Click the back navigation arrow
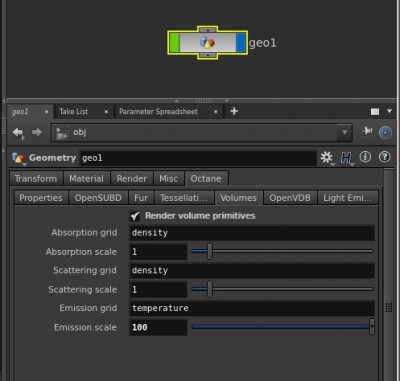The width and height of the screenshot is (400, 381). pyautogui.click(x=18, y=133)
